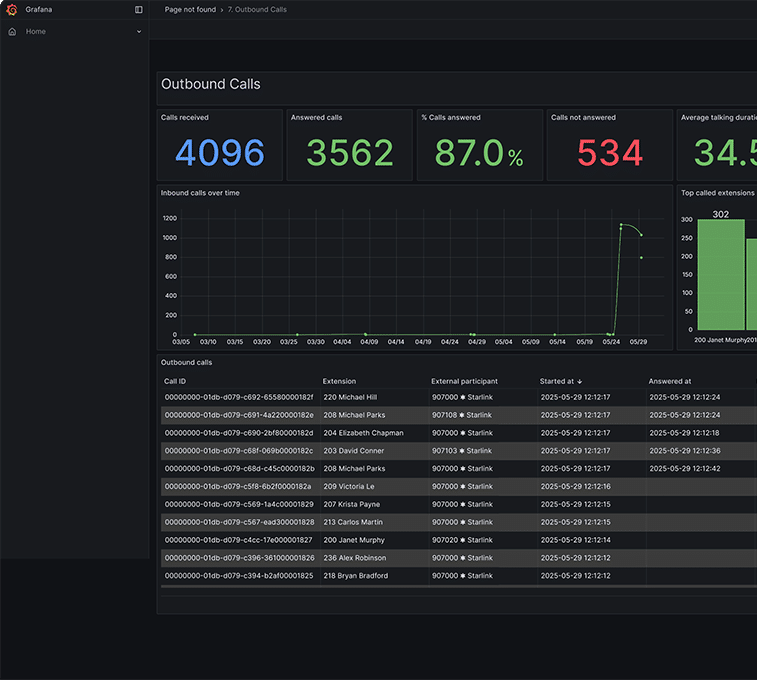Click the peak data point on calls graph
This screenshot has width=757, height=680.
point(621,224)
